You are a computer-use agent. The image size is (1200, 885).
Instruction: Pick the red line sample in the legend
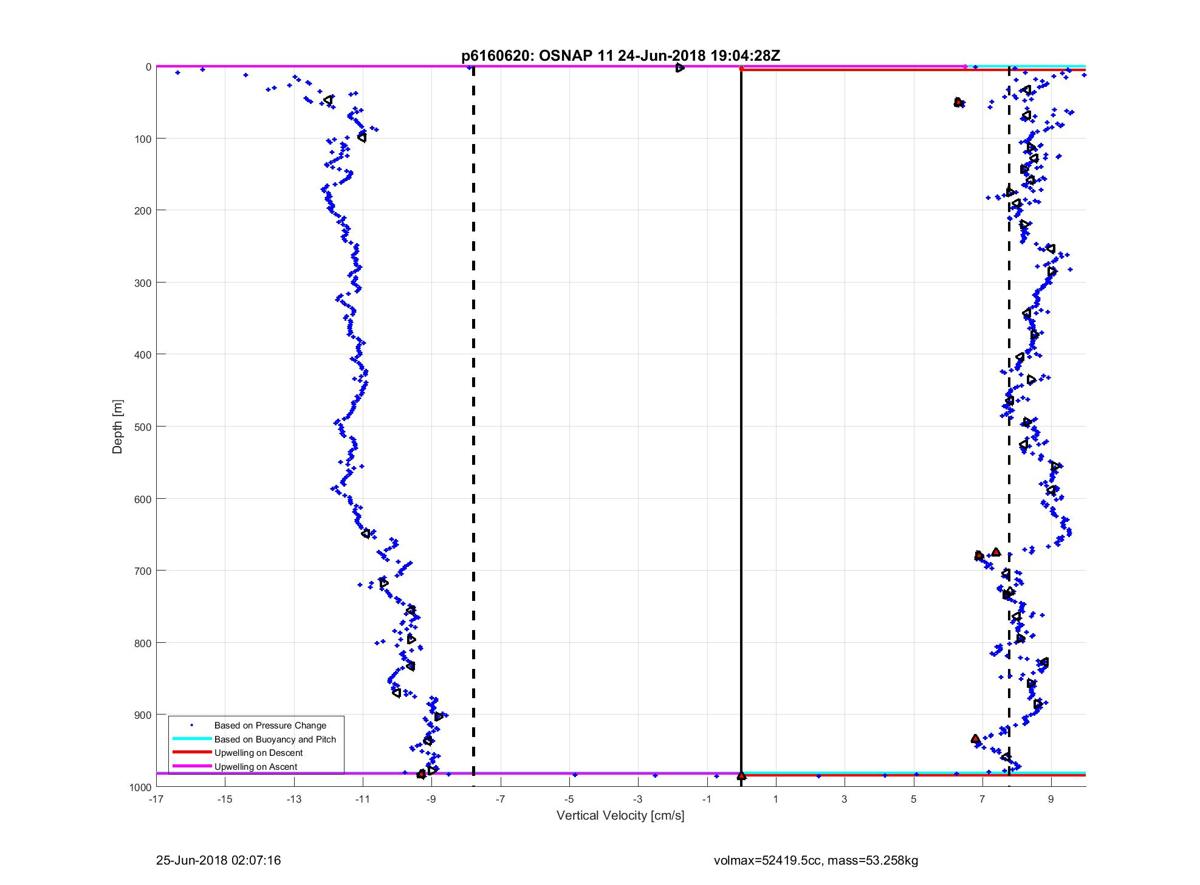(191, 752)
